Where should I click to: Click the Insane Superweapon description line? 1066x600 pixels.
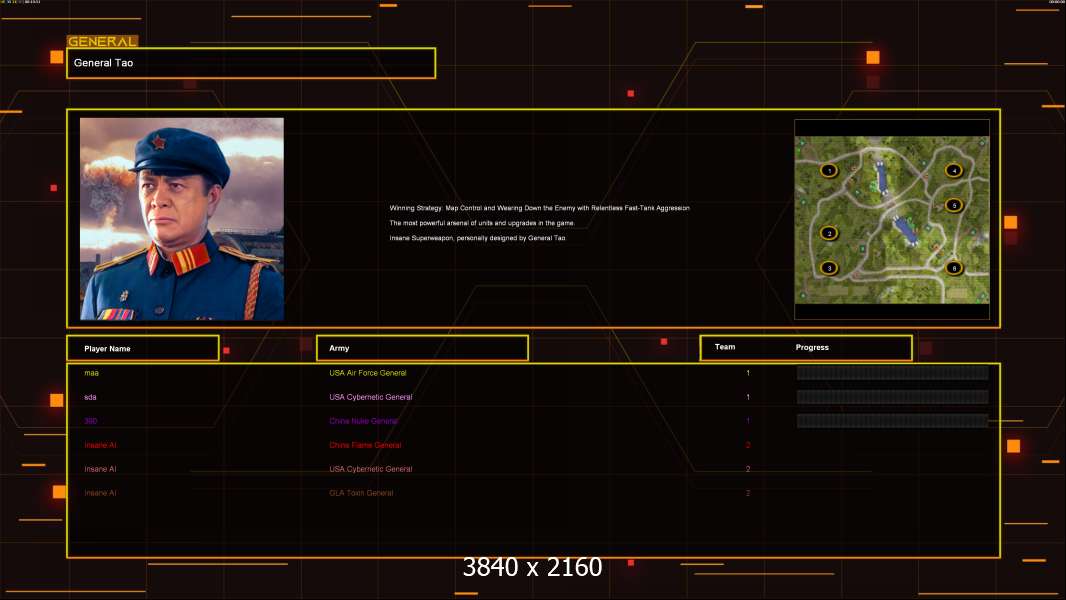(477, 238)
